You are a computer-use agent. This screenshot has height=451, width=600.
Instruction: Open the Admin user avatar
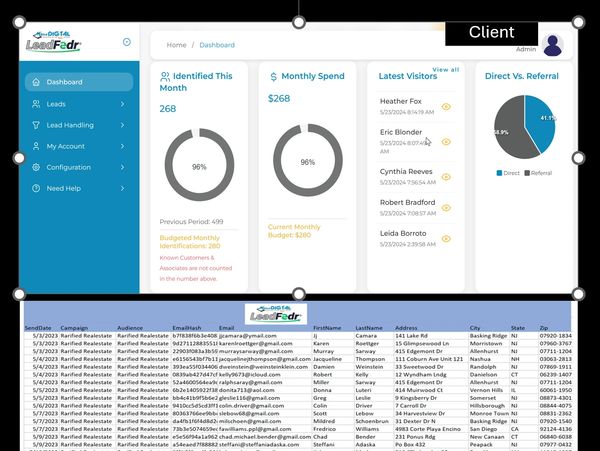coord(553,45)
